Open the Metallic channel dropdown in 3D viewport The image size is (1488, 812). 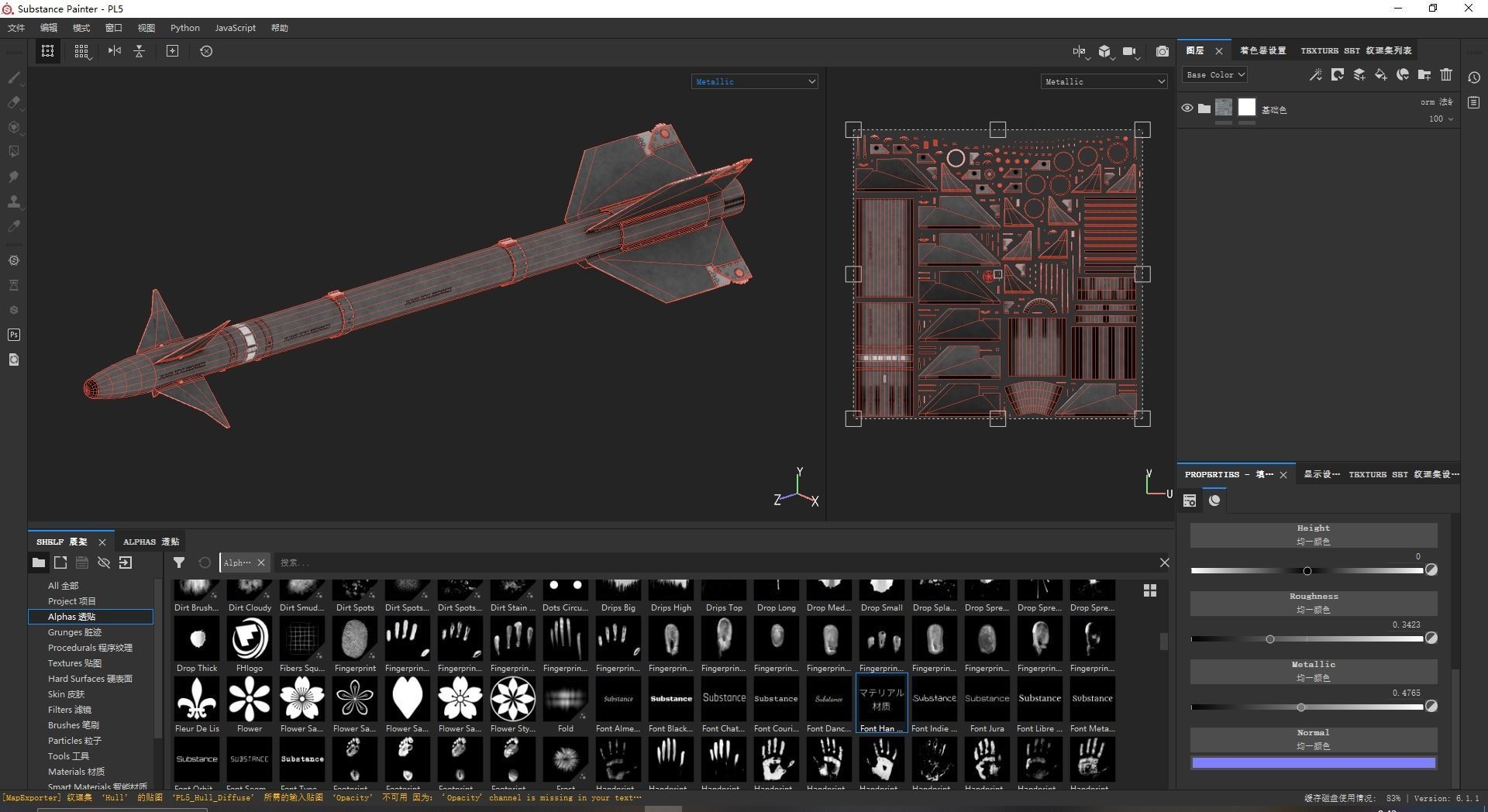click(x=754, y=81)
